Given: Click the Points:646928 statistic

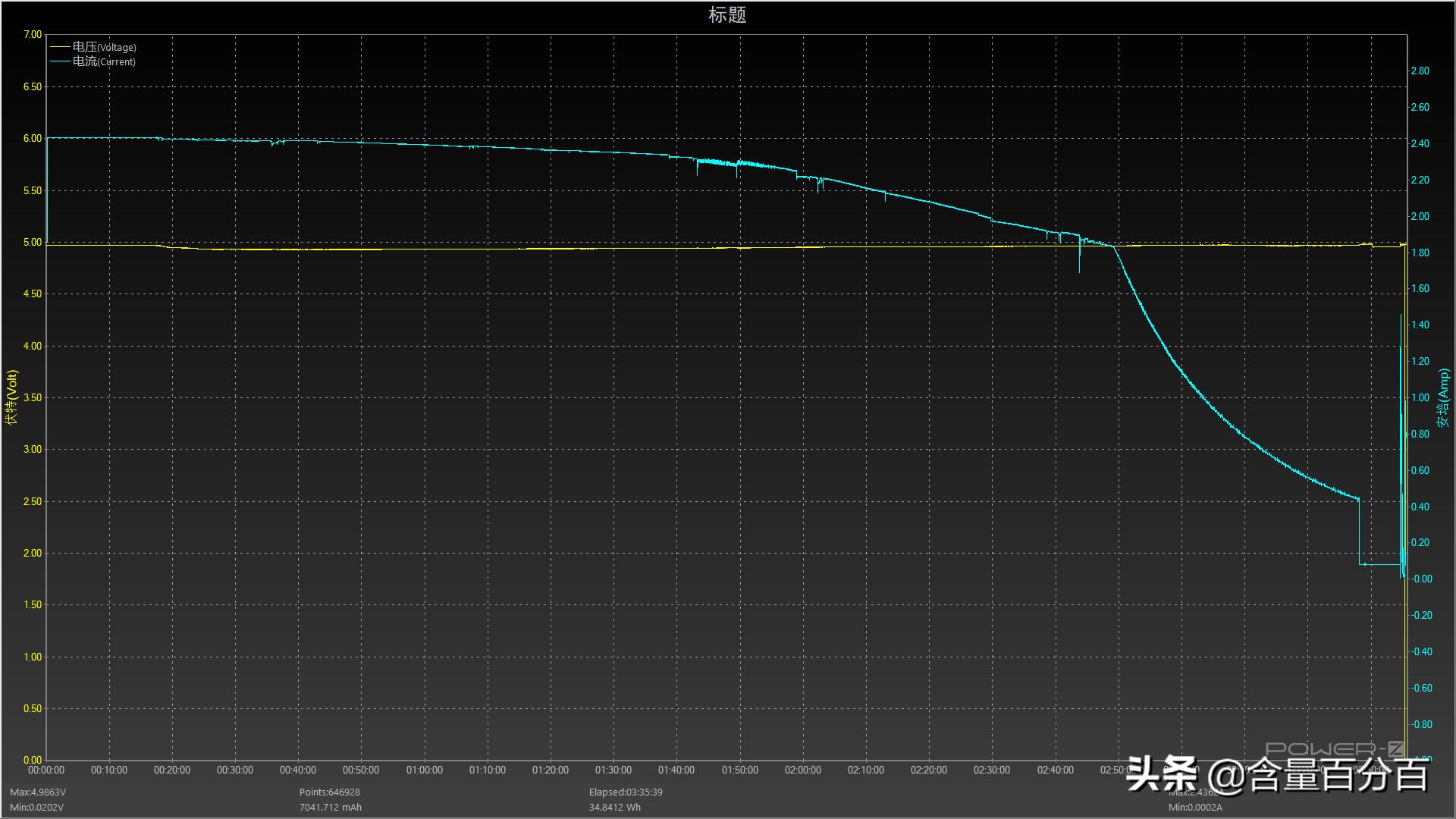Looking at the screenshot, I should tap(329, 792).
